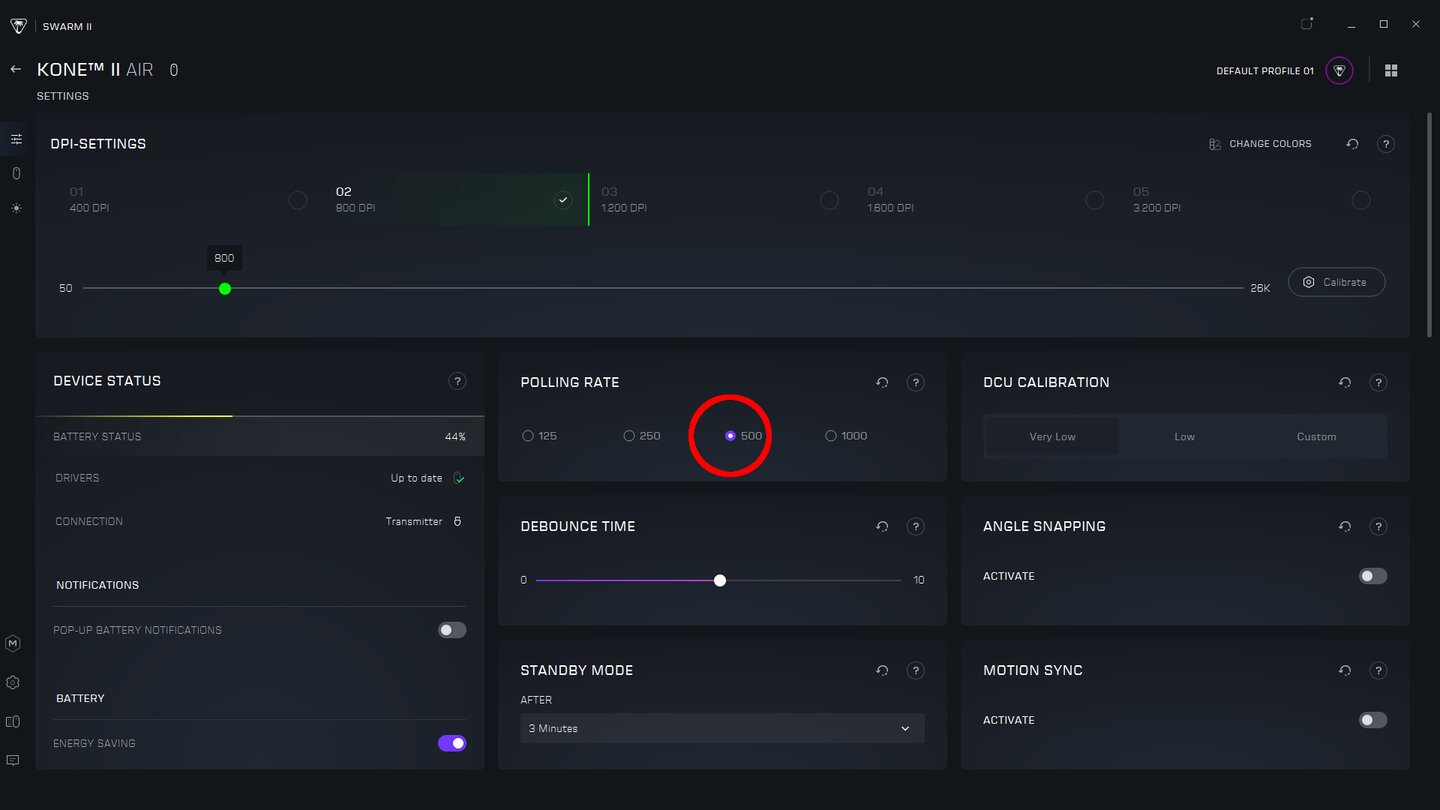1440x810 pixels.
Task: Open the button assignment mouse icon in sidebar
Action: 16,174
